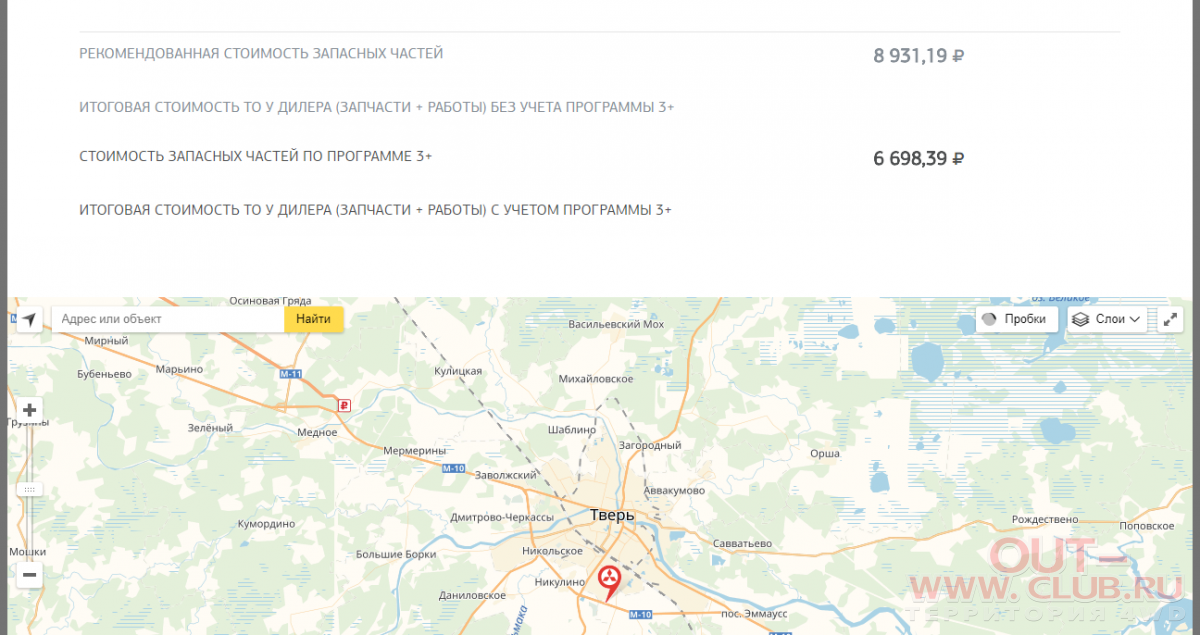
Task: Toggle the Пробки traffic button
Action: pyautogui.click(x=1017, y=319)
